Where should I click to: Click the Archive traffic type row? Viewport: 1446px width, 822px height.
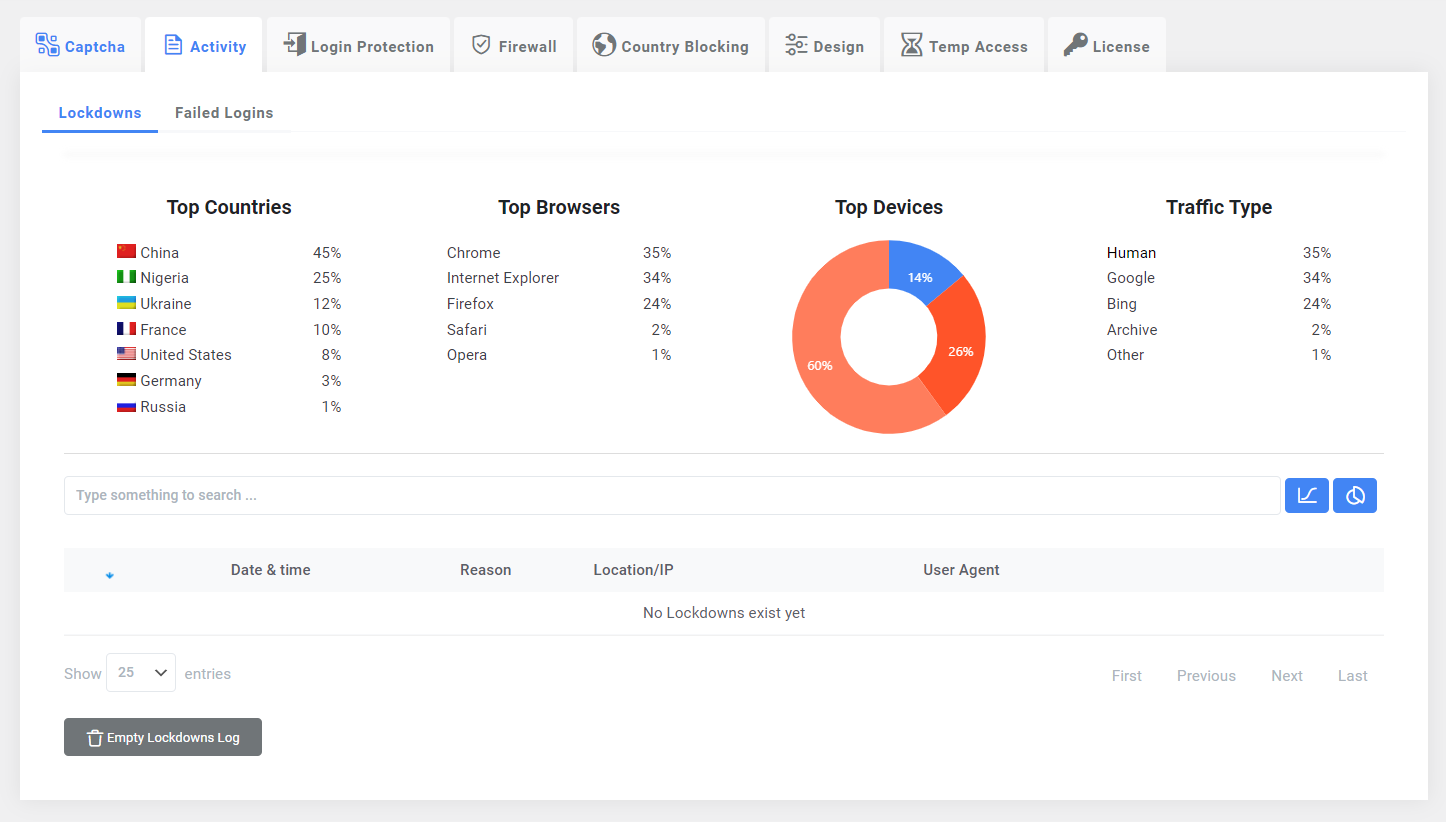[x=1219, y=330]
